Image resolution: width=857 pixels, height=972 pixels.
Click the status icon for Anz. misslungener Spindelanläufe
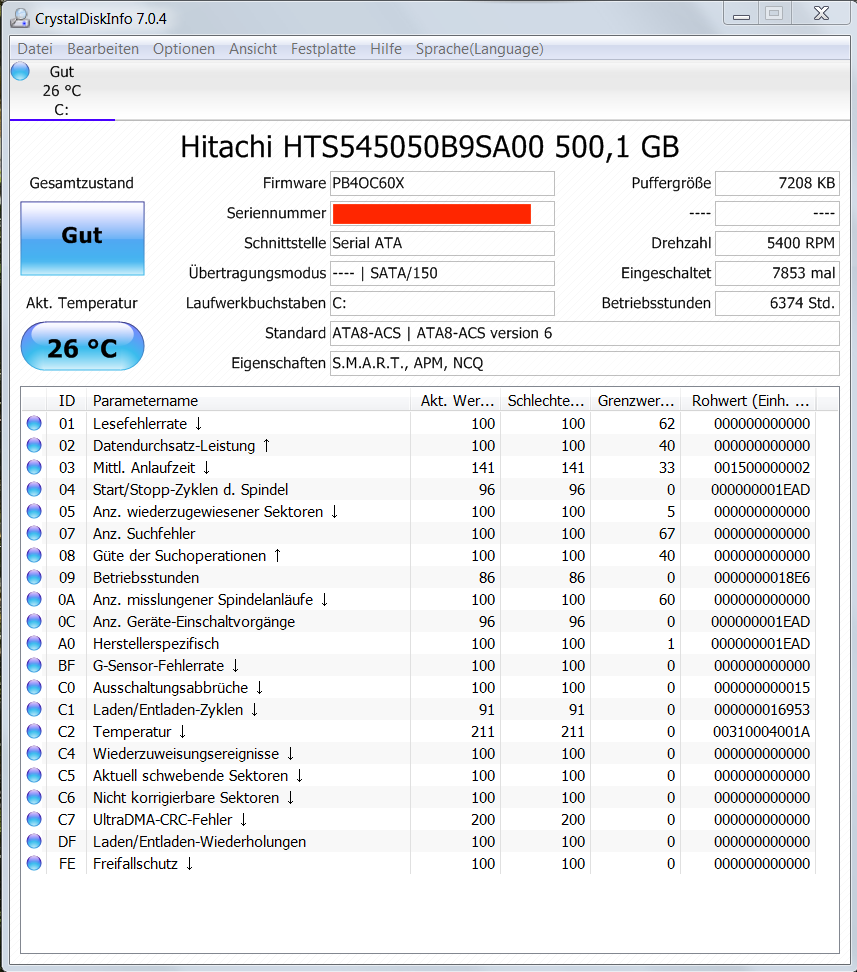(x=34, y=599)
